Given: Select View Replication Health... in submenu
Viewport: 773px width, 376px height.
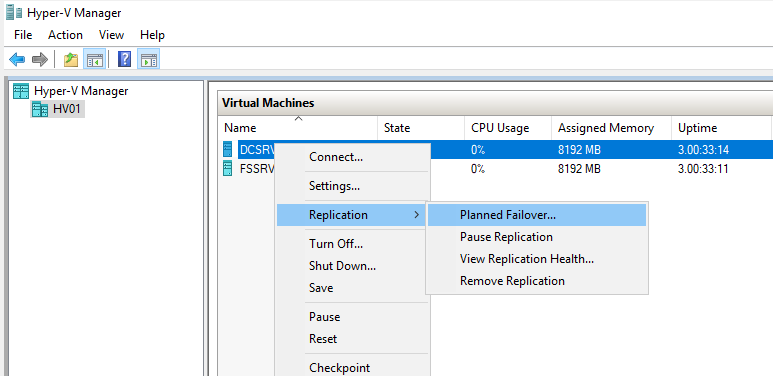Looking at the screenshot, I should tap(537, 259).
